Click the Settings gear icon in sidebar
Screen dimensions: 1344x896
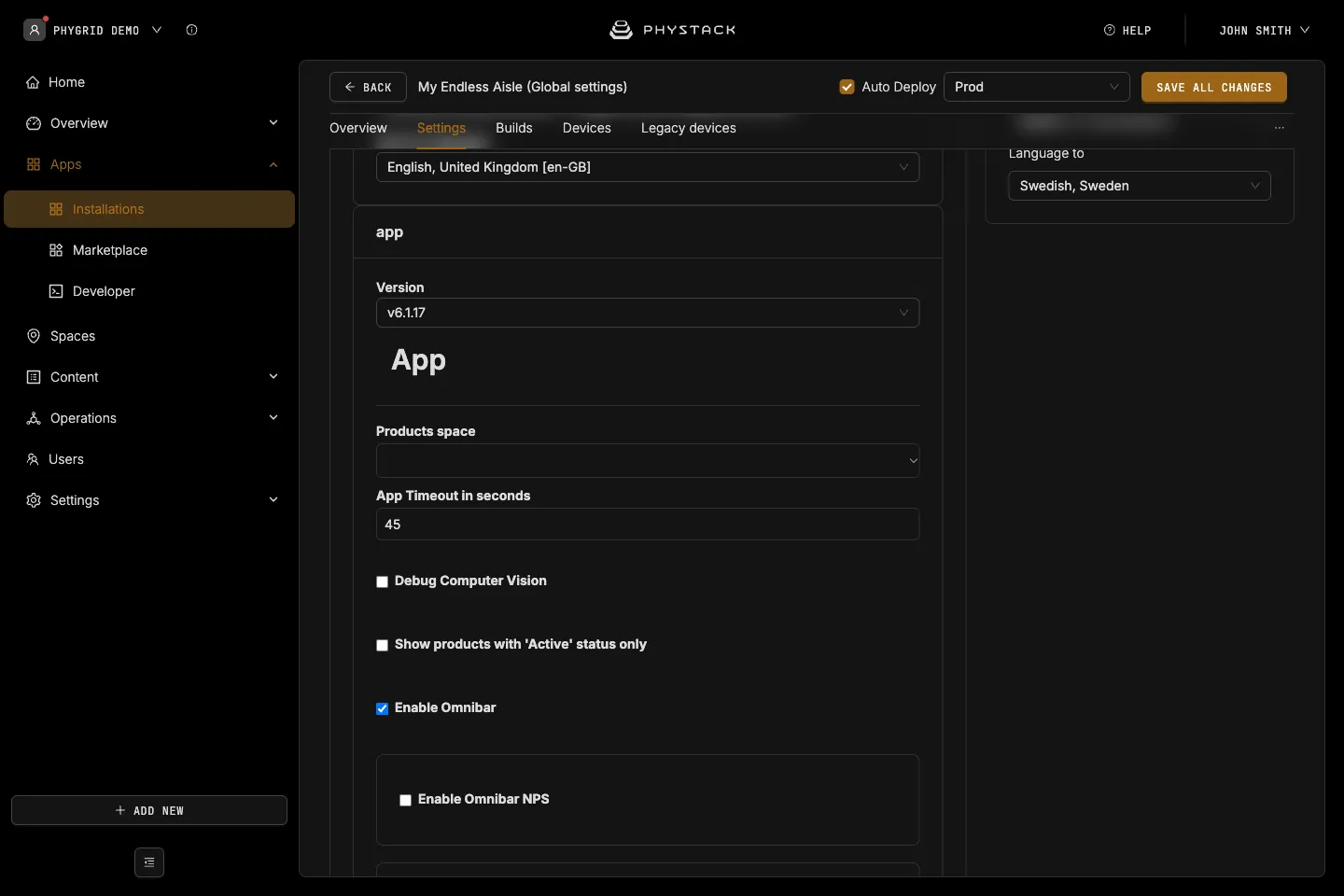[x=34, y=500]
